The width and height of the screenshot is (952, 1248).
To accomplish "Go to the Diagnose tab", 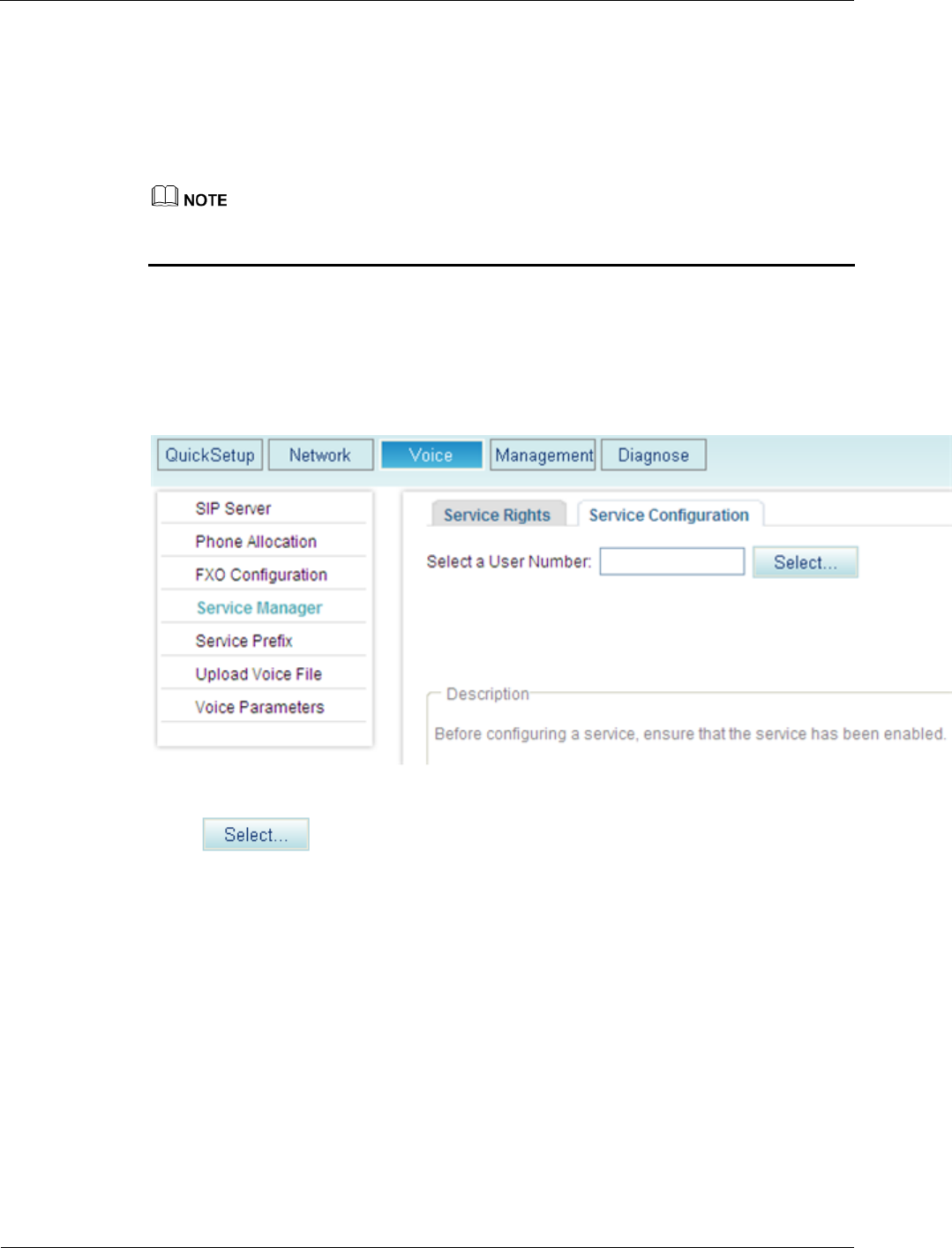I will pos(654,455).
